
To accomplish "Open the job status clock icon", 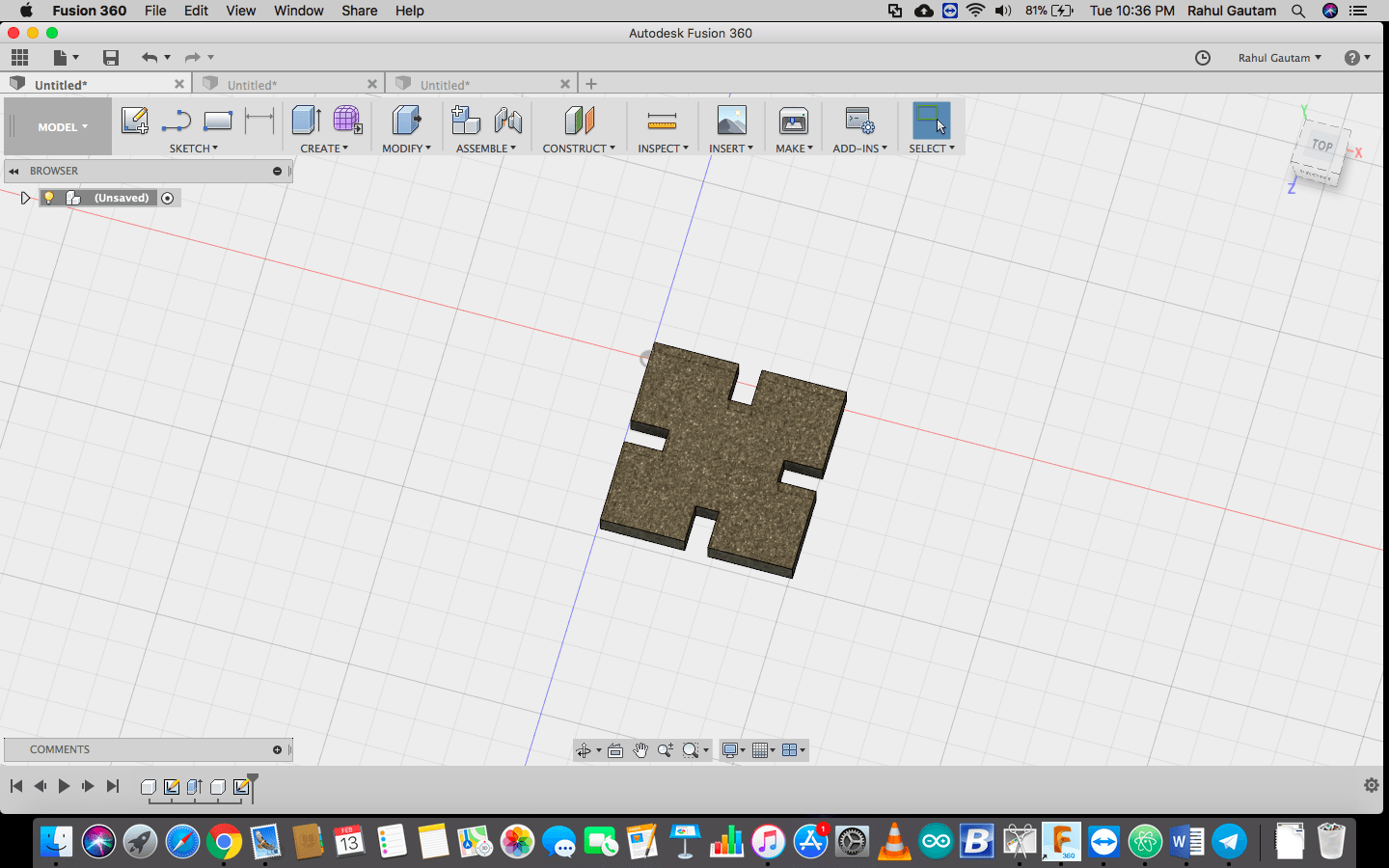I will (1203, 58).
